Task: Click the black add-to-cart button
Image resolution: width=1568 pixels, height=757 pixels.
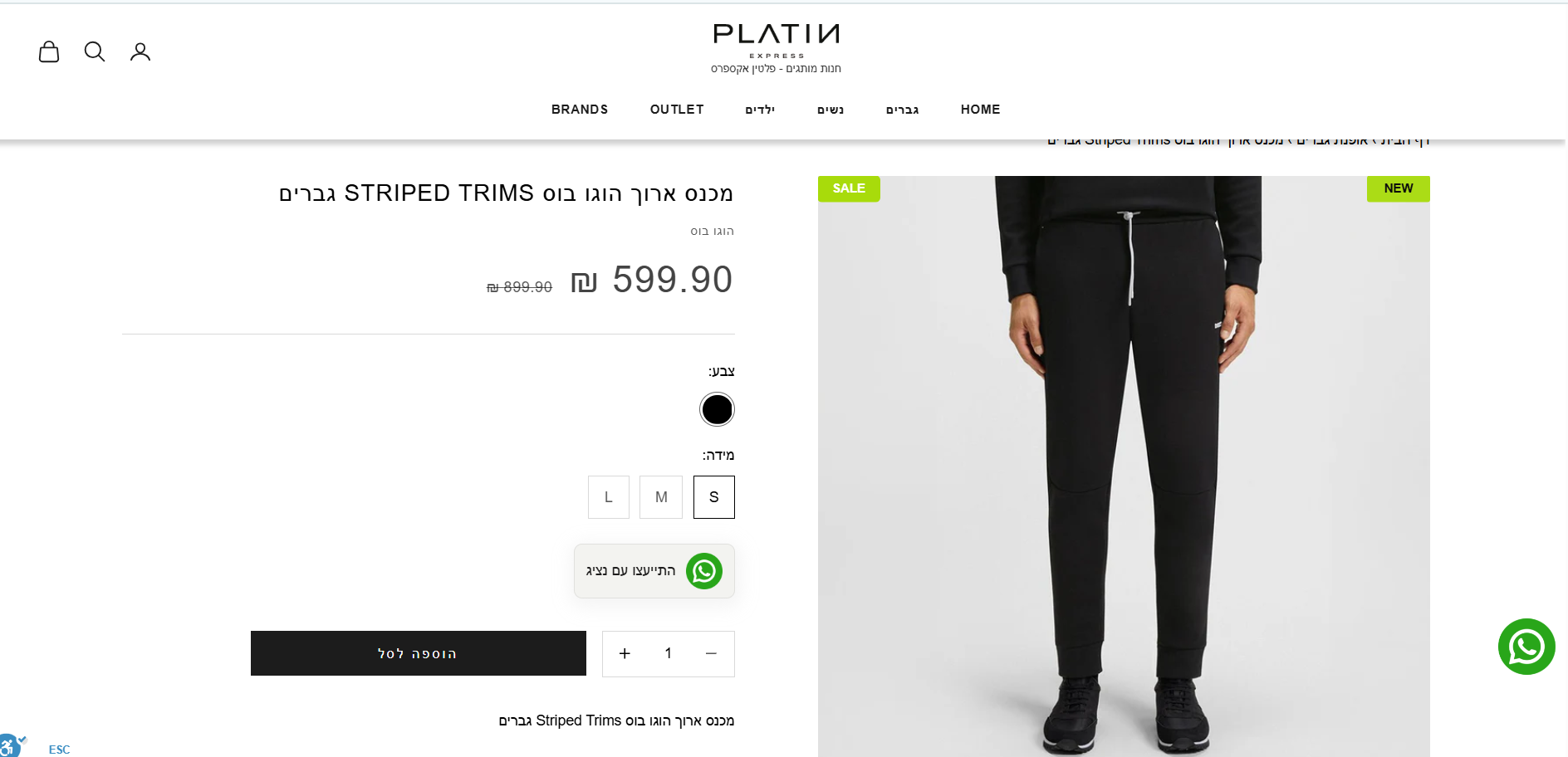Action: point(418,653)
